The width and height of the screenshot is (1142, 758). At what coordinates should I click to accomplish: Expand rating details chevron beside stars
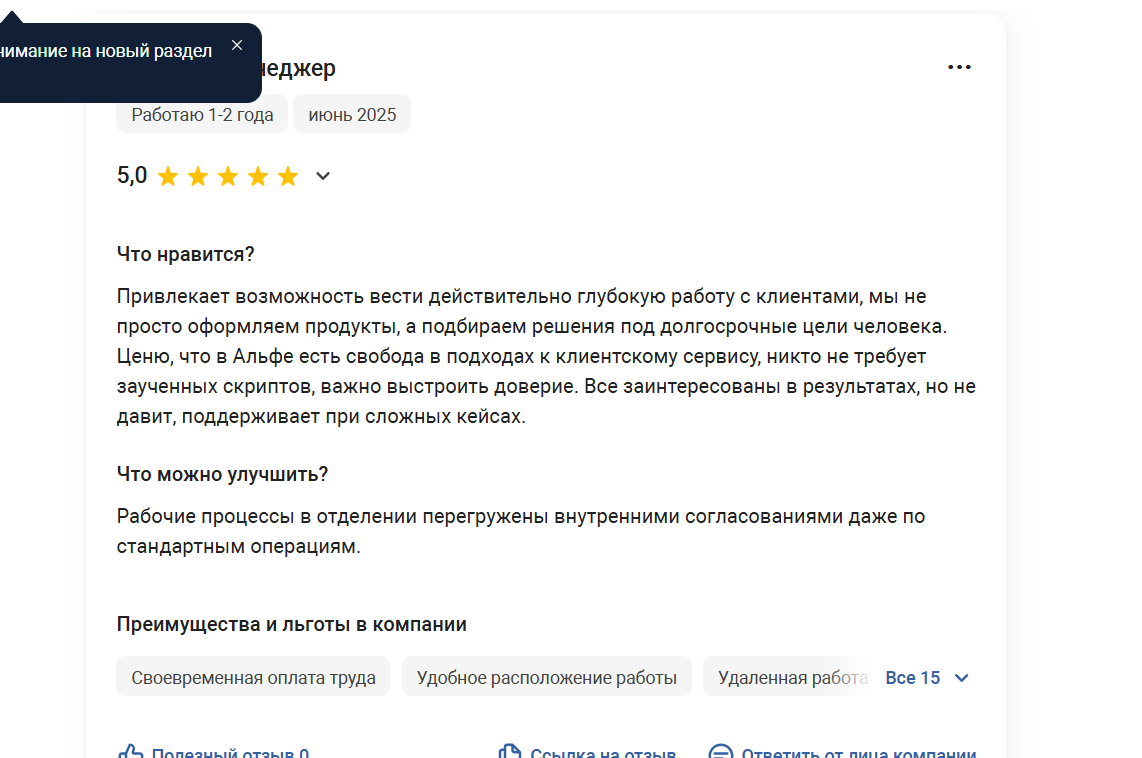coord(323,175)
